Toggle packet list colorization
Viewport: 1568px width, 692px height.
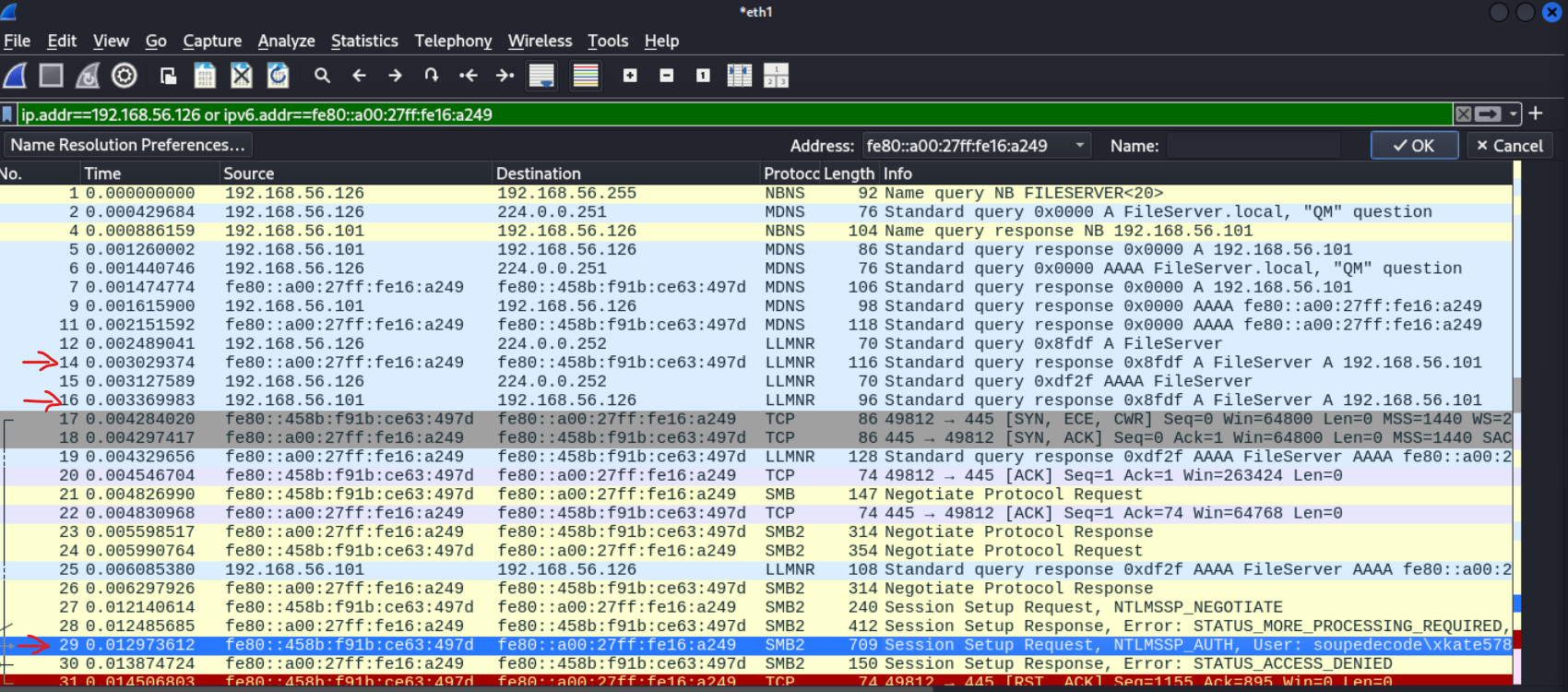586,76
